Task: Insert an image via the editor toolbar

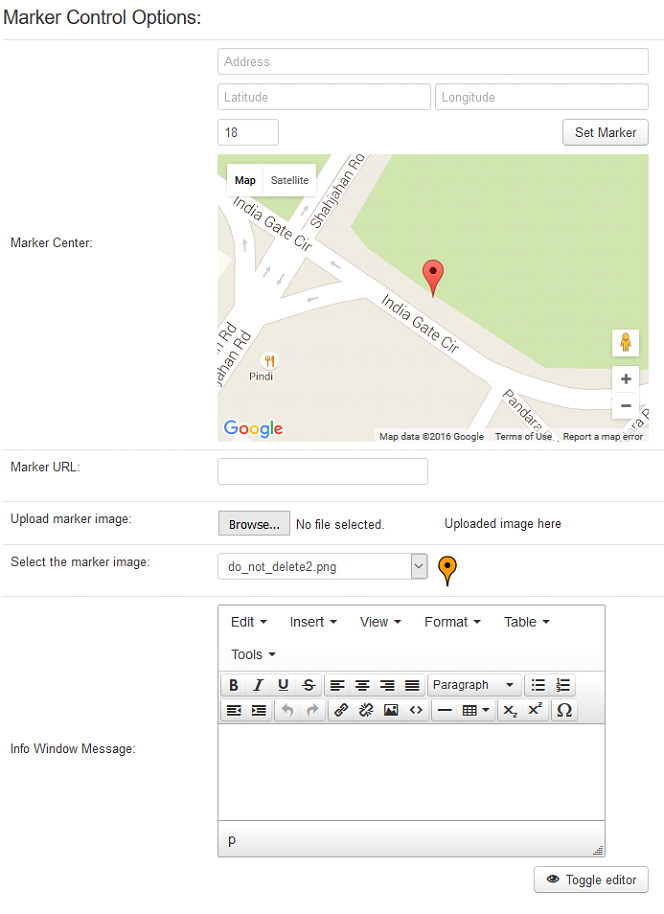Action: coord(391,710)
